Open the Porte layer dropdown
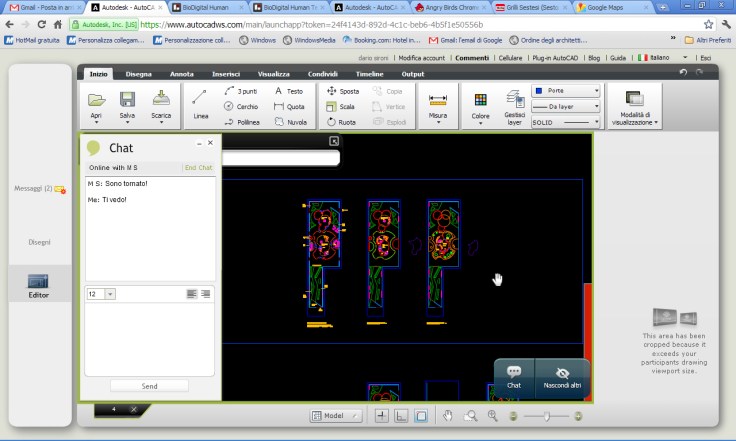736x441 pixels. coord(566,90)
